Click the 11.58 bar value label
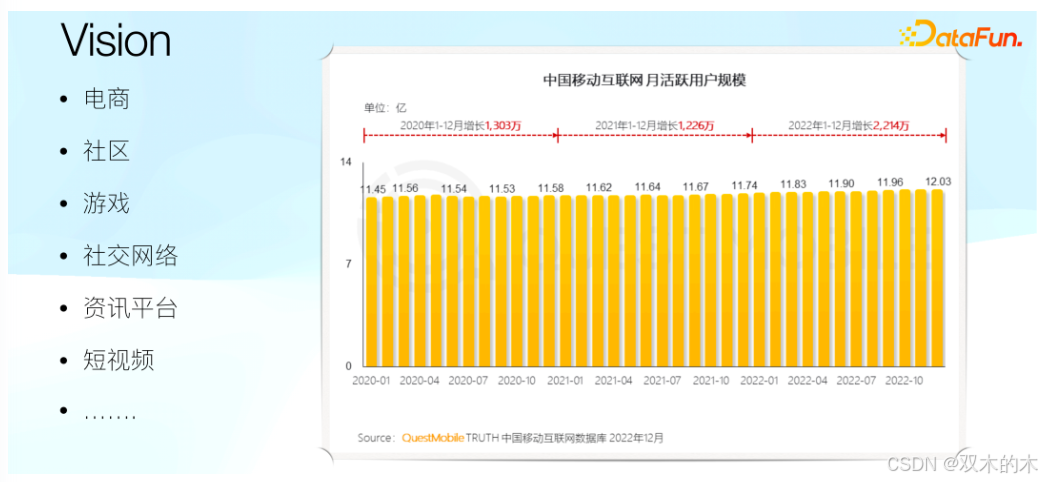 (552, 189)
